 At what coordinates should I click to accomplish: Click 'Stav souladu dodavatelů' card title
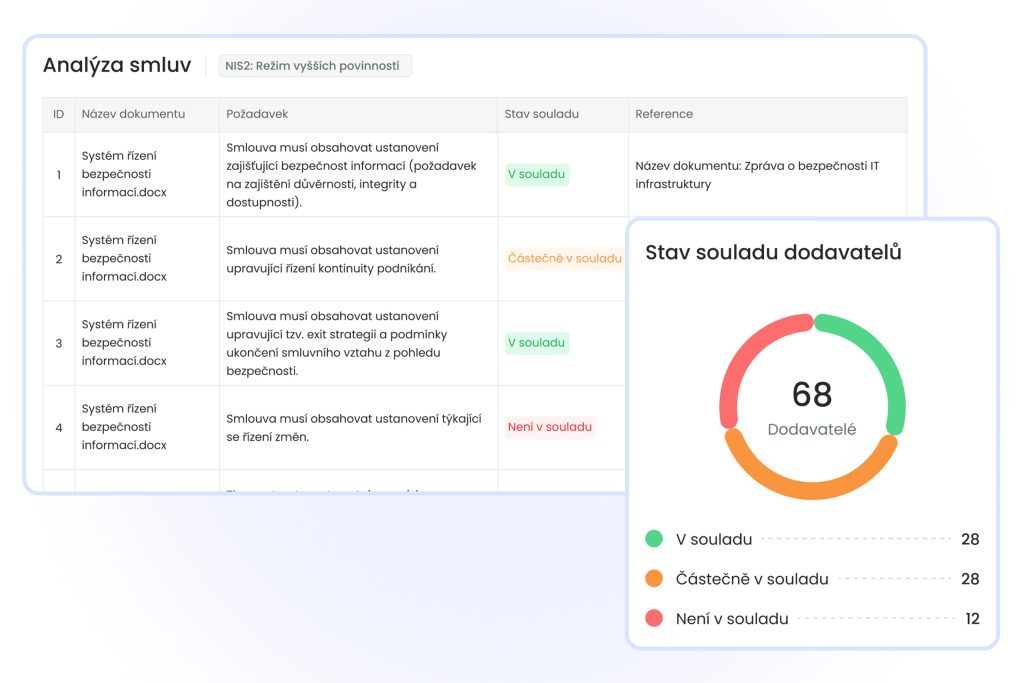(773, 253)
